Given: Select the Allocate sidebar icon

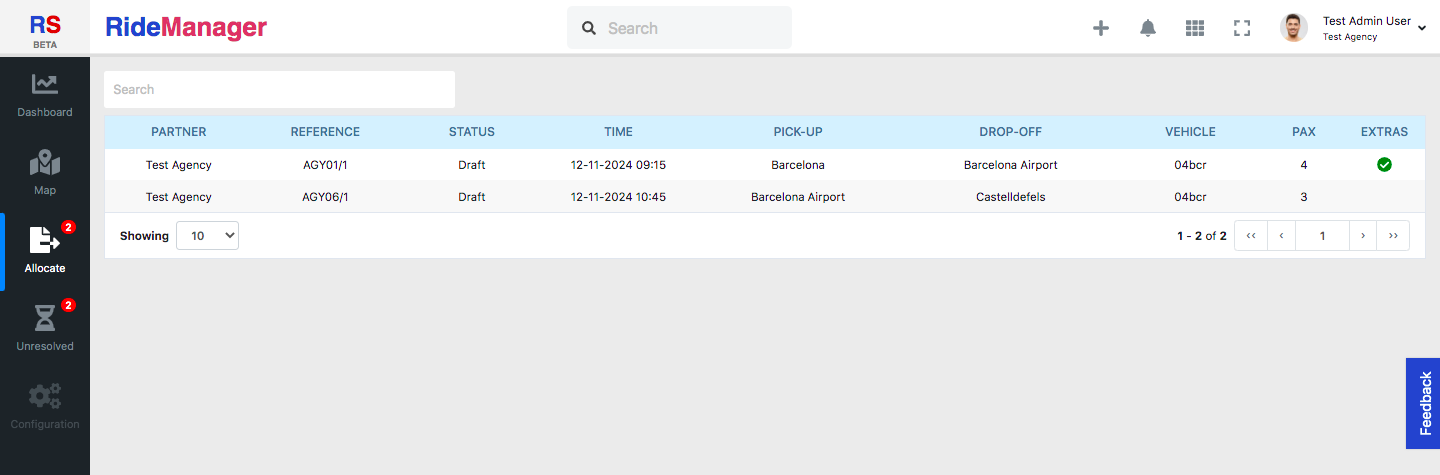Looking at the screenshot, I should [x=44, y=240].
